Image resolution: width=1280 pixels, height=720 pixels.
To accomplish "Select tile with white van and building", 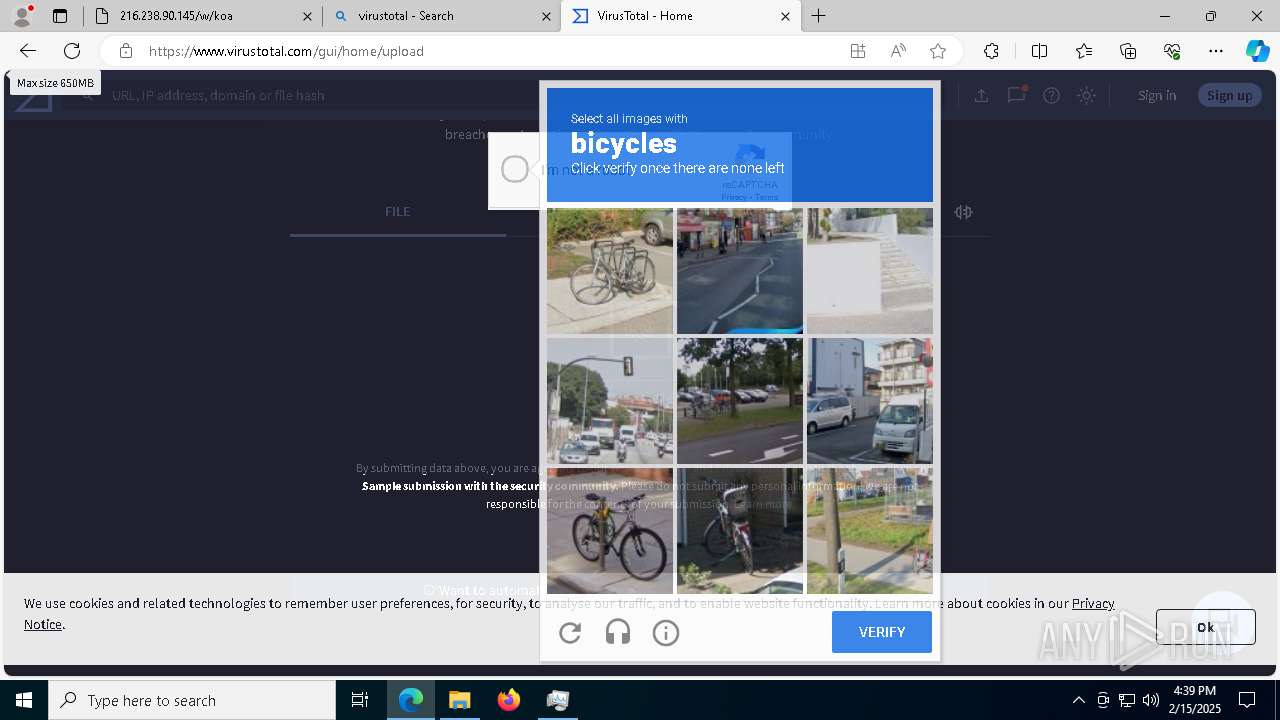I will [870, 401].
